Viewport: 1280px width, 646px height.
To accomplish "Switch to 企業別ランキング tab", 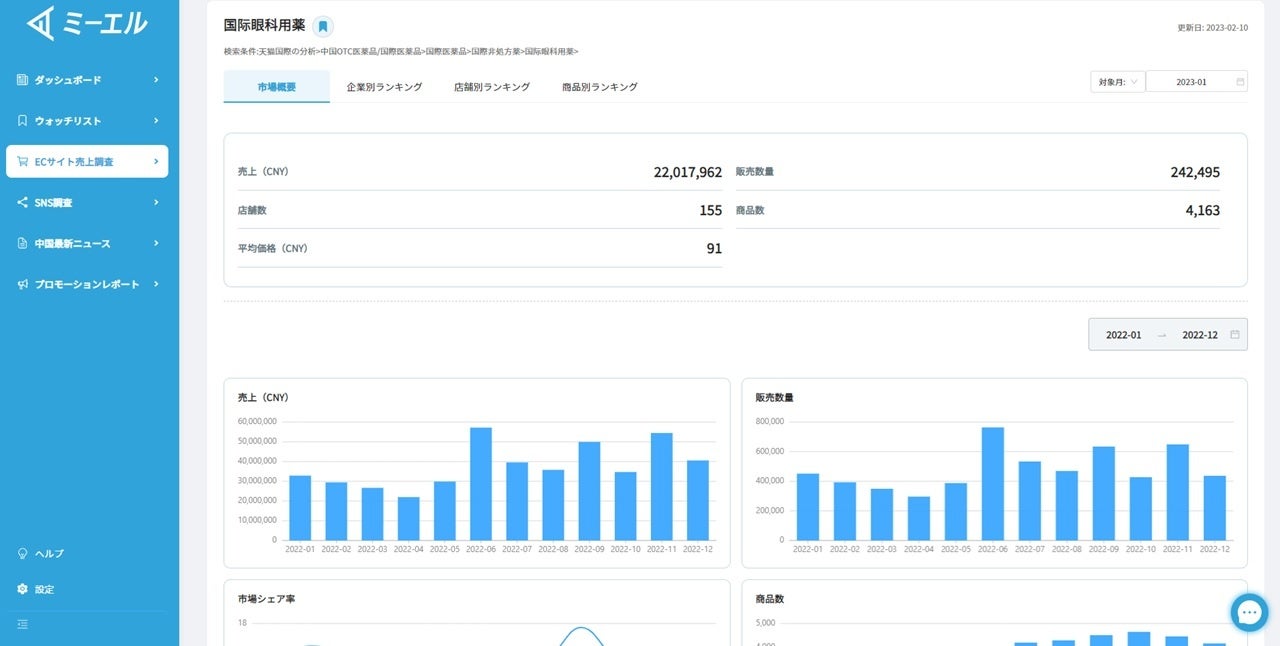I will point(384,87).
